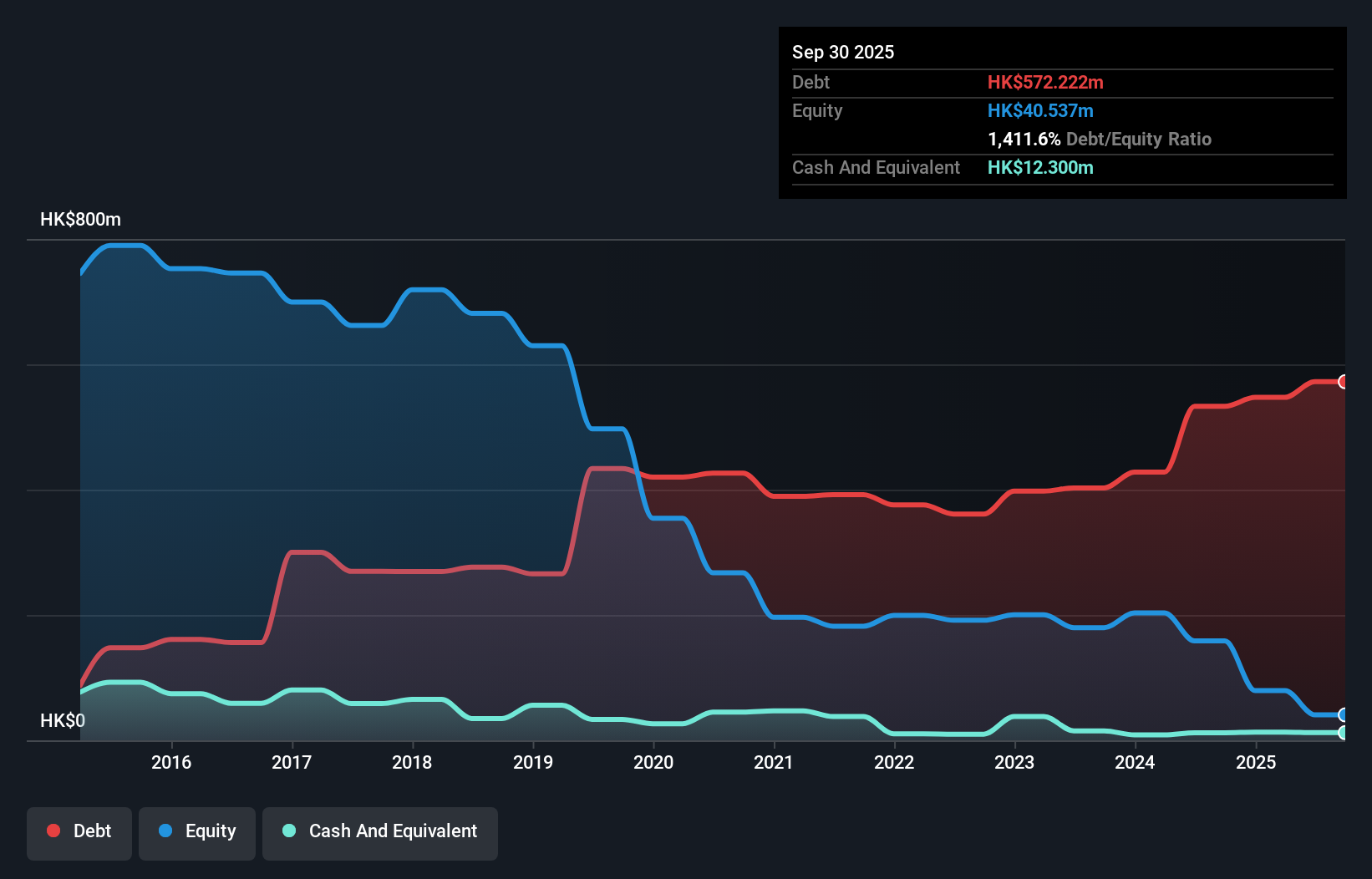This screenshot has width=1372, height=879.
Task: Click the HK$0 y-axis label
Action: [x=63, y=721]
